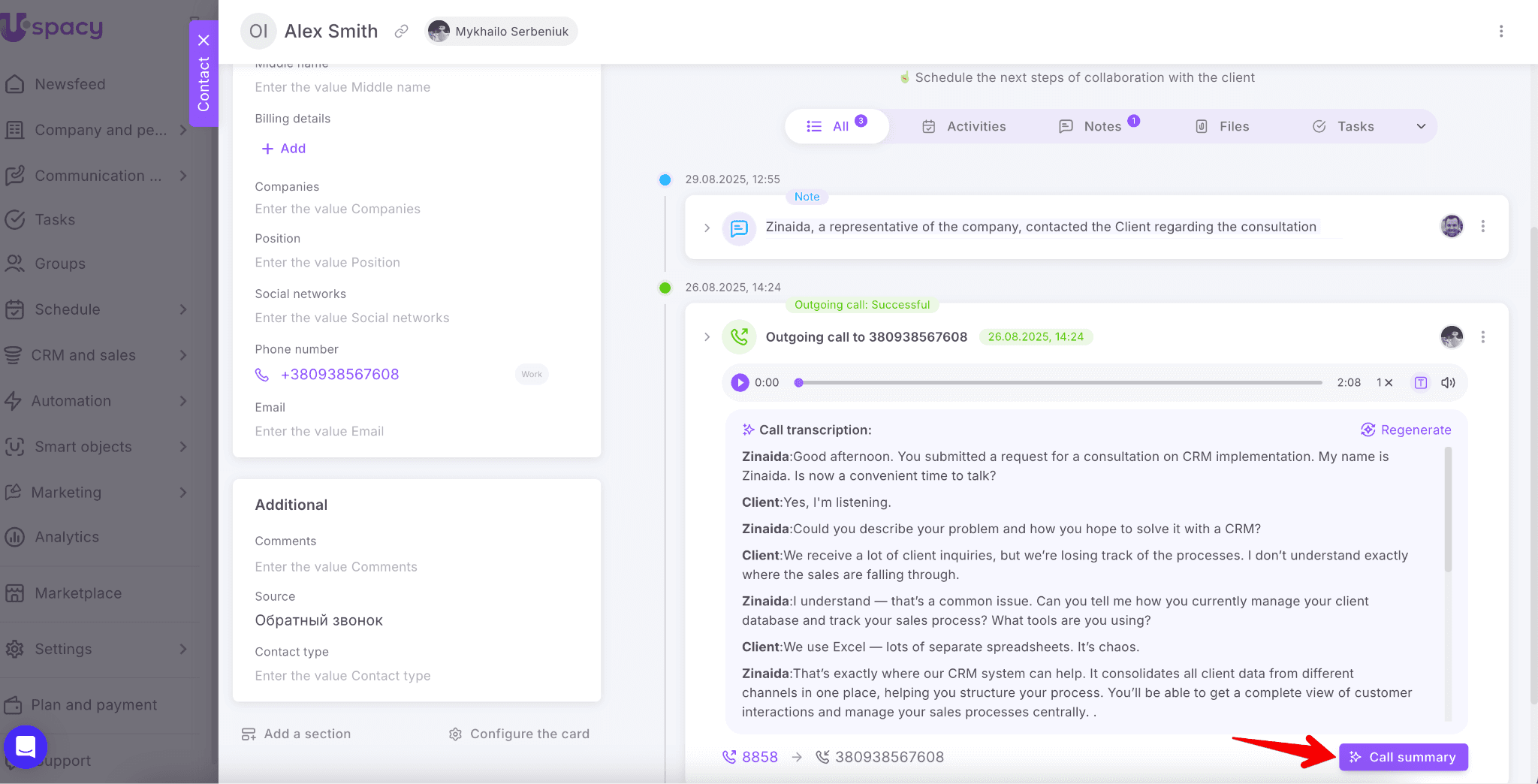Click the Call summary button

[x=1403, y=757]
